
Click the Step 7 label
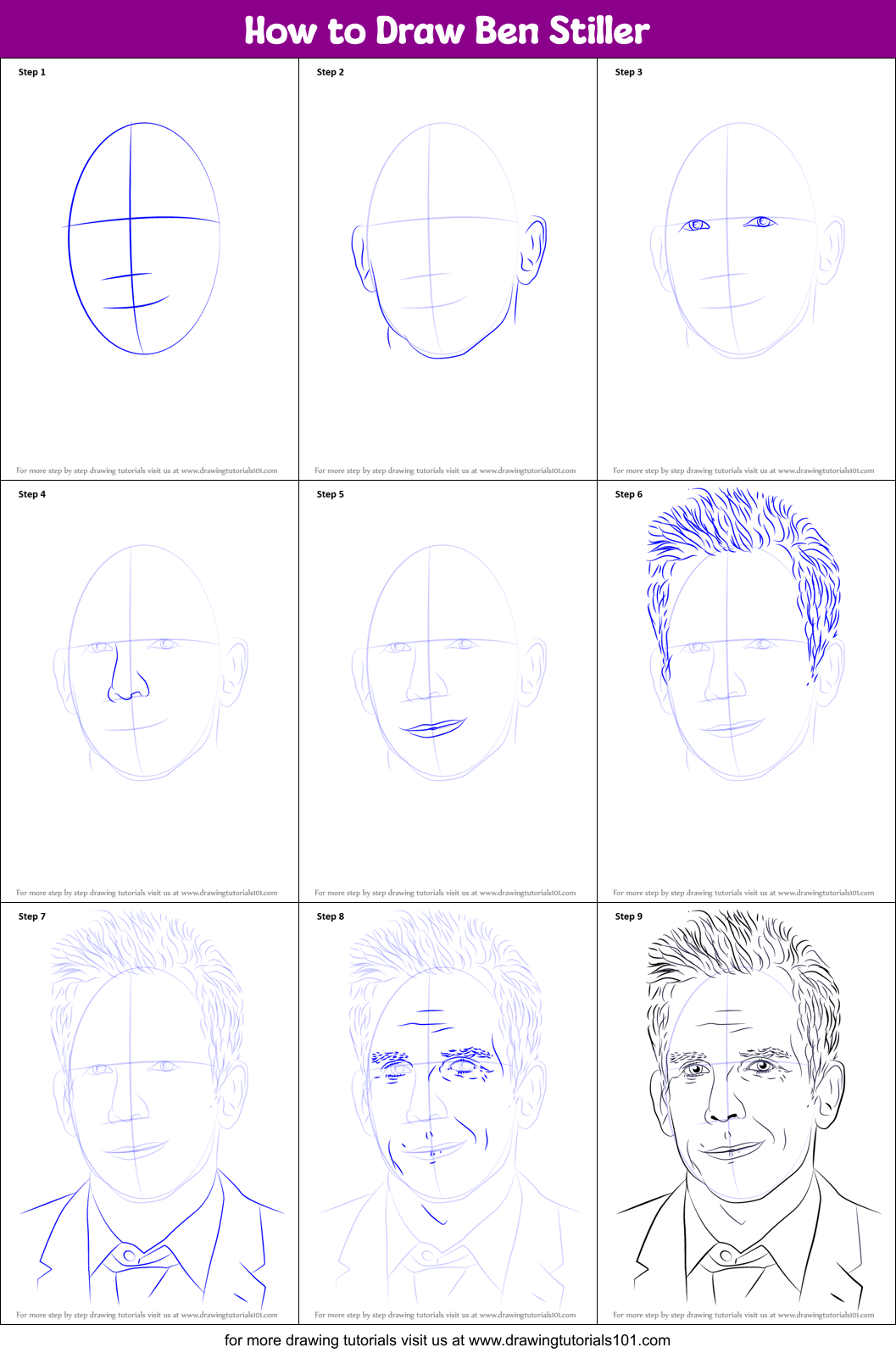coord(32,916)
